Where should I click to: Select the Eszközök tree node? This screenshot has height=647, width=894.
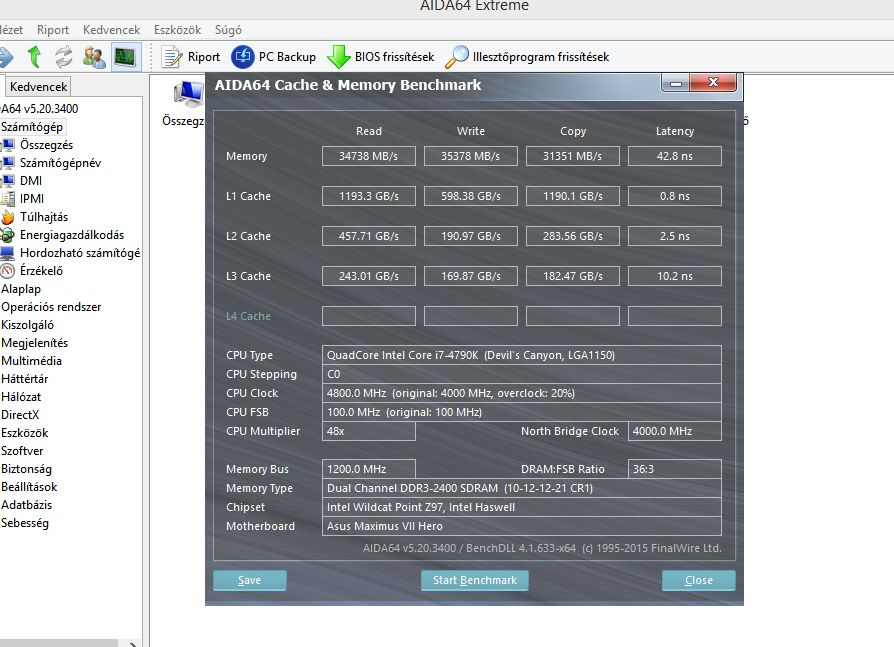tap(25, 433)
